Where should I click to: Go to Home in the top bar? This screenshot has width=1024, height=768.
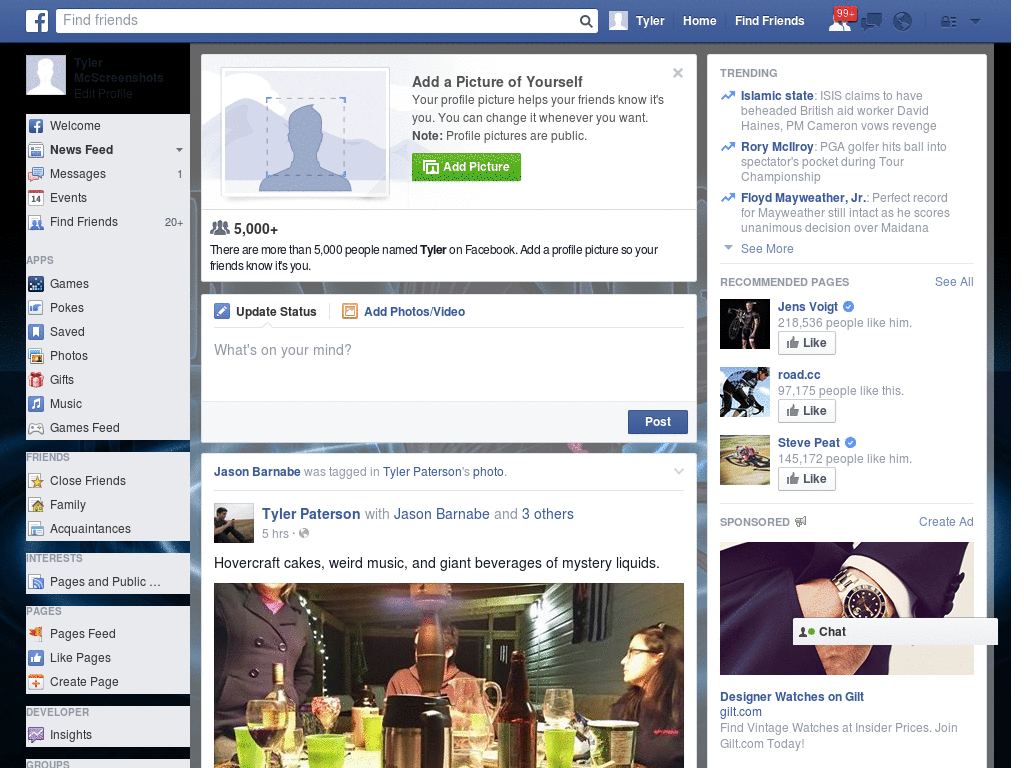699,21
